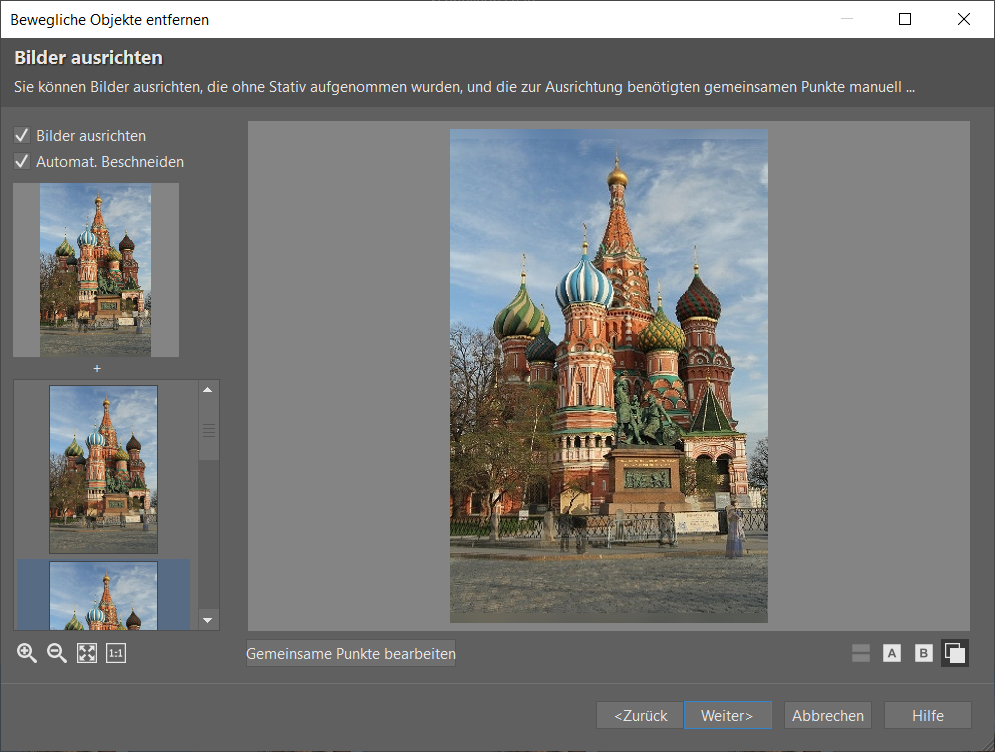Click the thumbnail list scrollbar handle
This screenshot has height=752, width=995.
click(x=208, y=430)
